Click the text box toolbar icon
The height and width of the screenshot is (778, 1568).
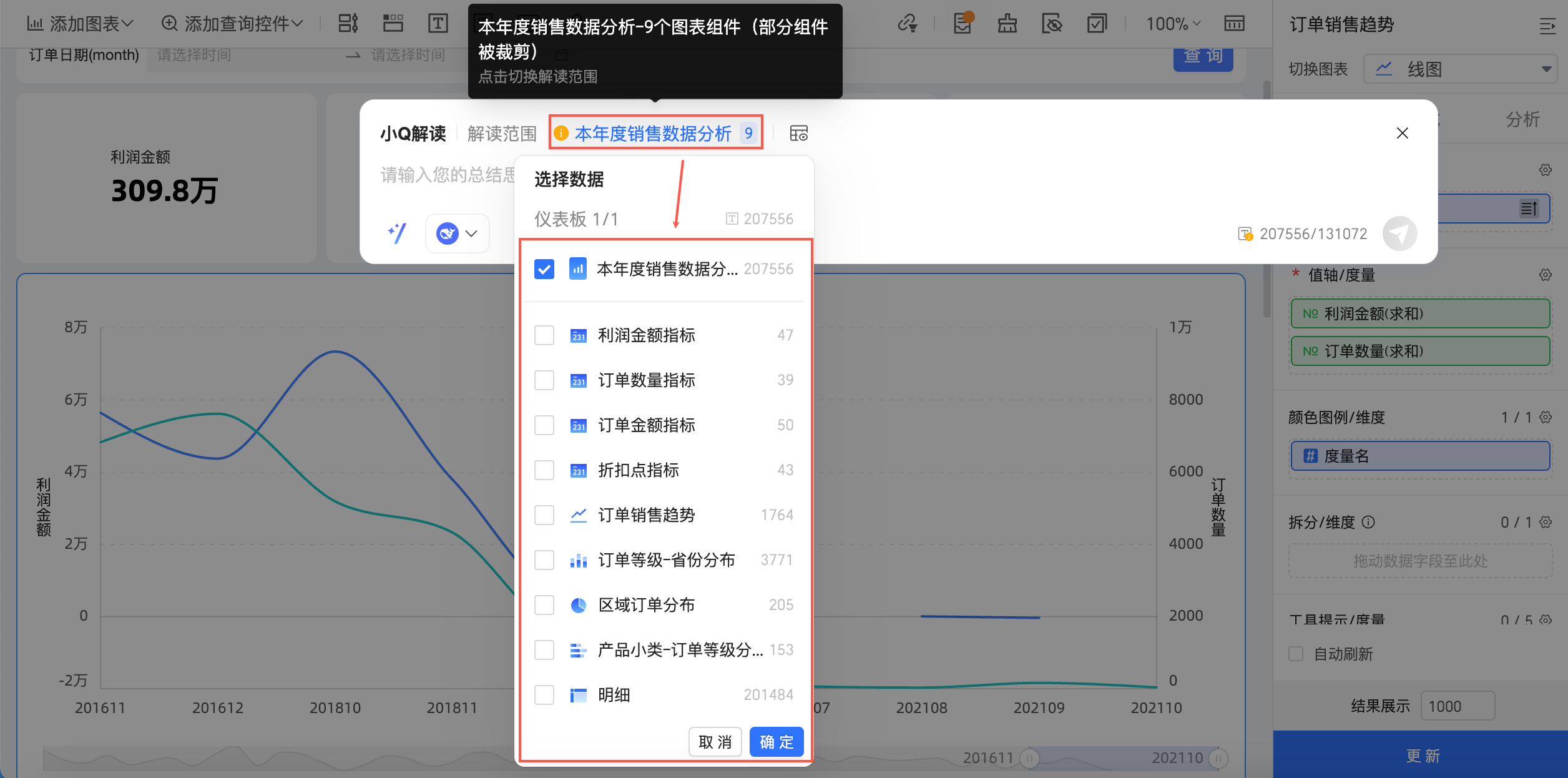point(438,24)
